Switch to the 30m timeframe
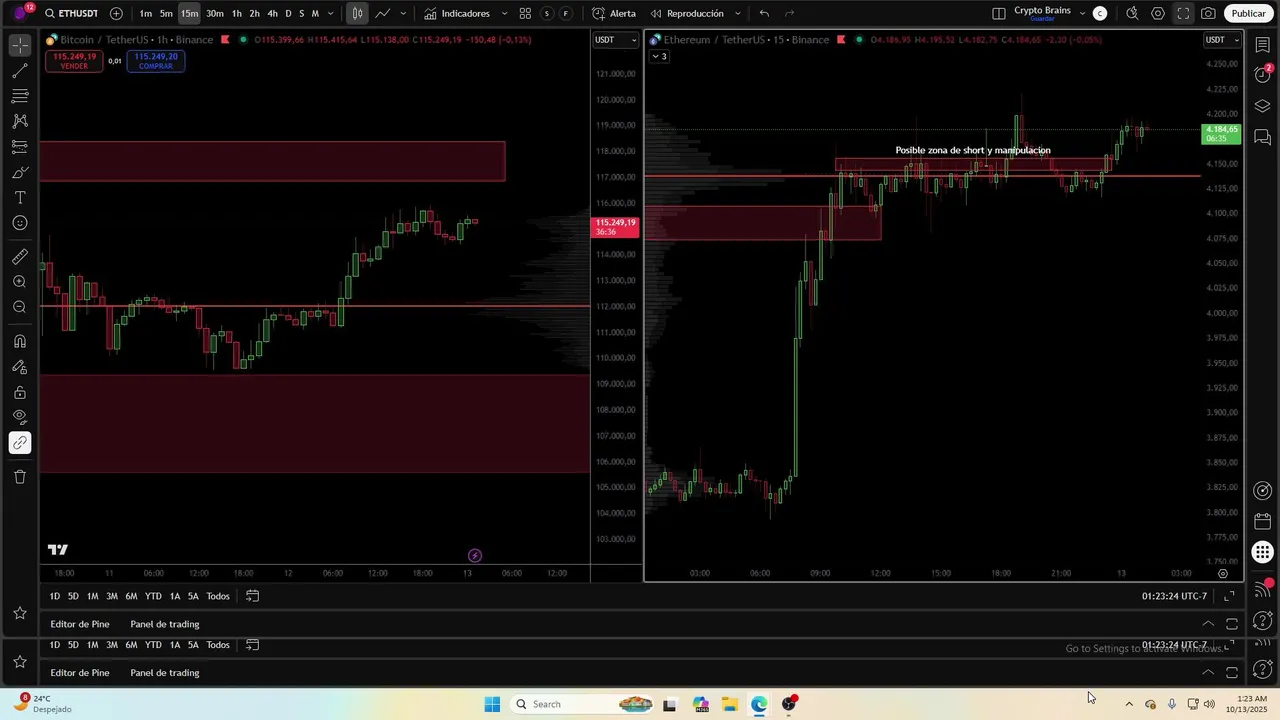The image size is (1280, 720). point(214,13)
